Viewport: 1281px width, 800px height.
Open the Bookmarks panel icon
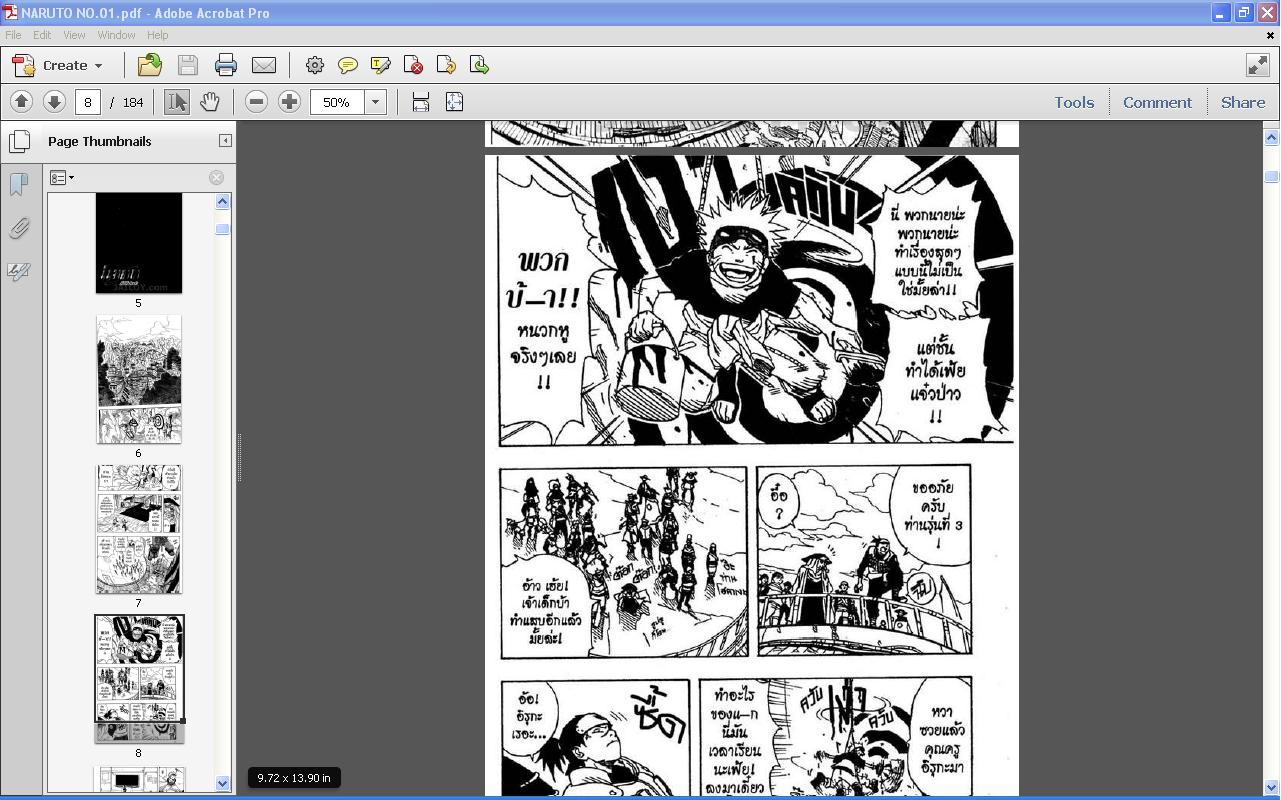(19, 184)
